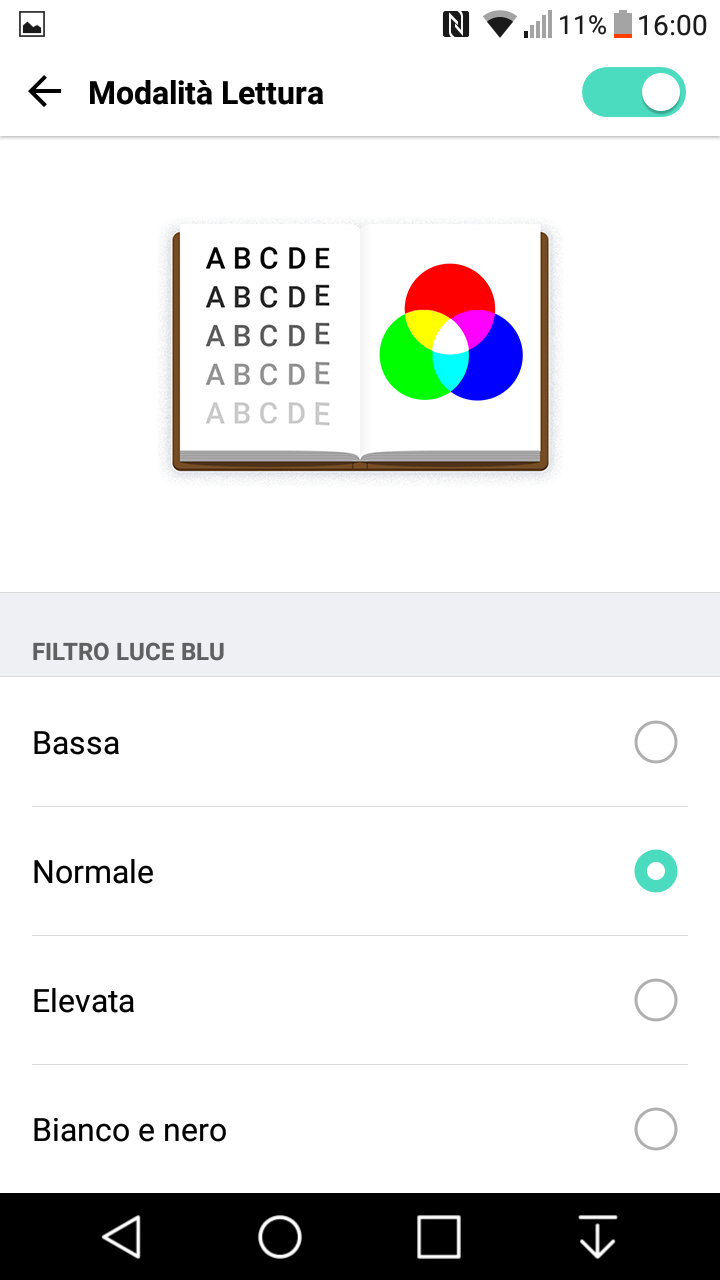The width and height of the screenshot is (720, 1280).
Task: Tap the Bassa option label
Action: coord(76,743)
